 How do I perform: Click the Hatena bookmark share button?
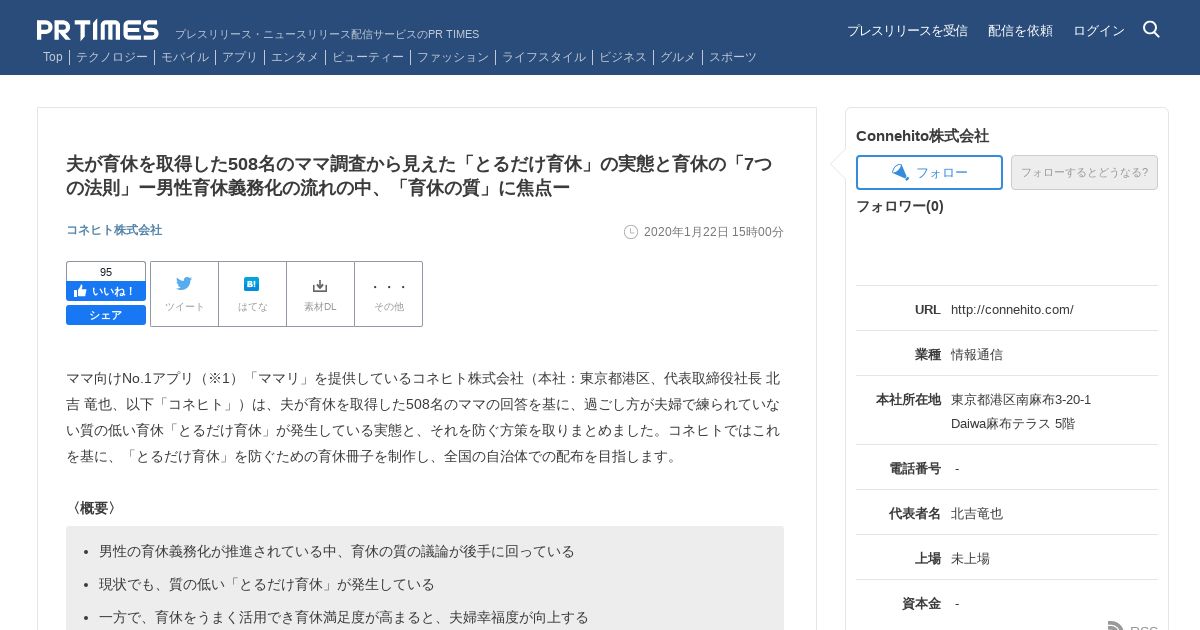252,294
